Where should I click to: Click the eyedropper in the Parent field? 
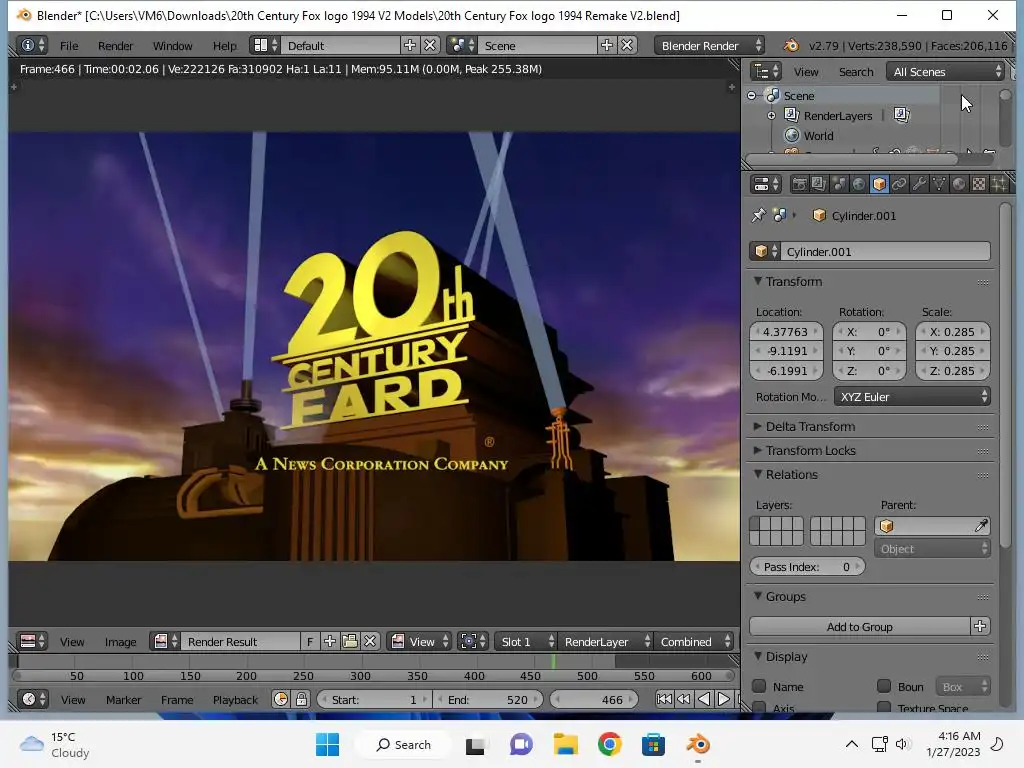coord(981,526)
